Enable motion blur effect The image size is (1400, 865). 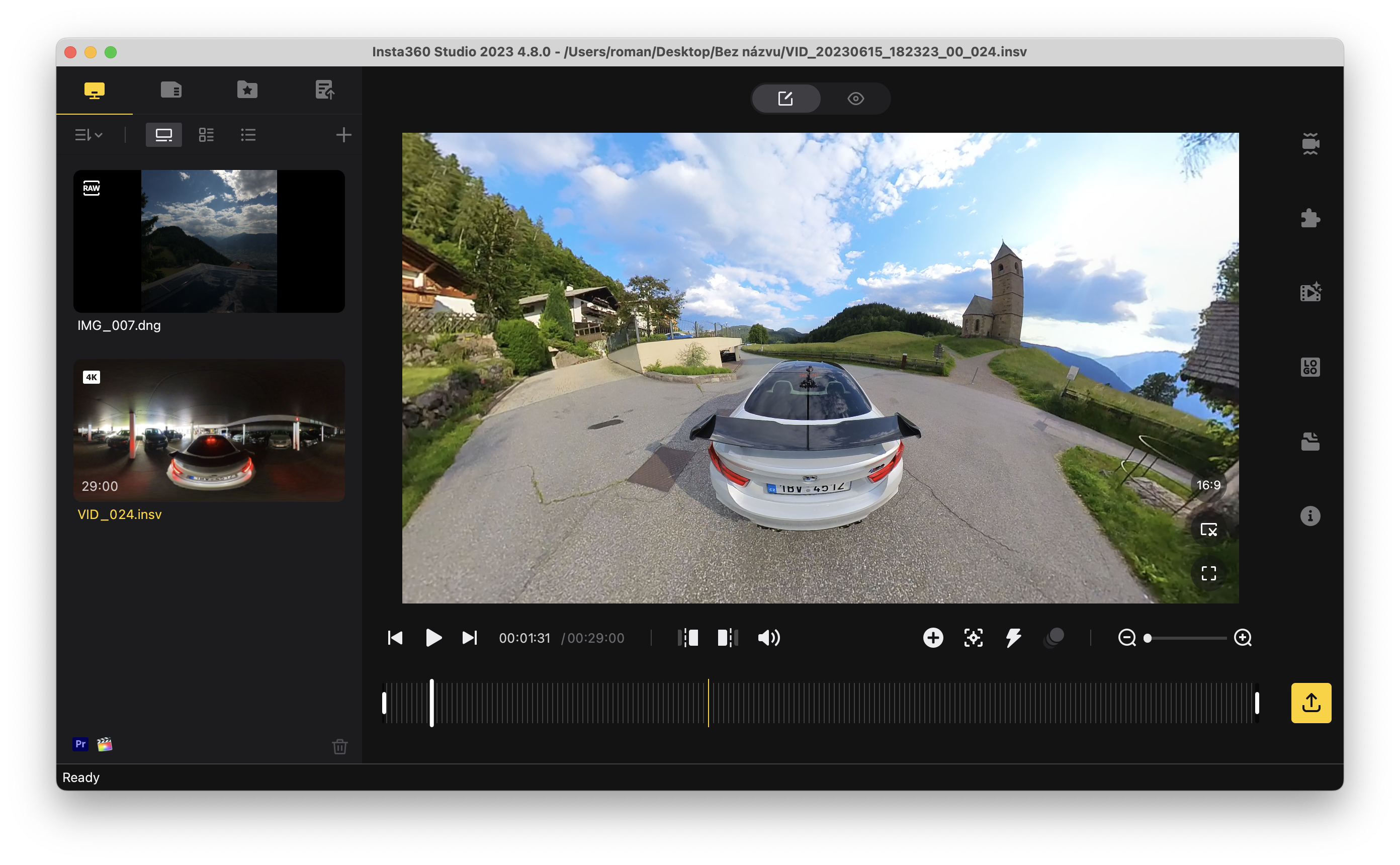(1055, 637)
